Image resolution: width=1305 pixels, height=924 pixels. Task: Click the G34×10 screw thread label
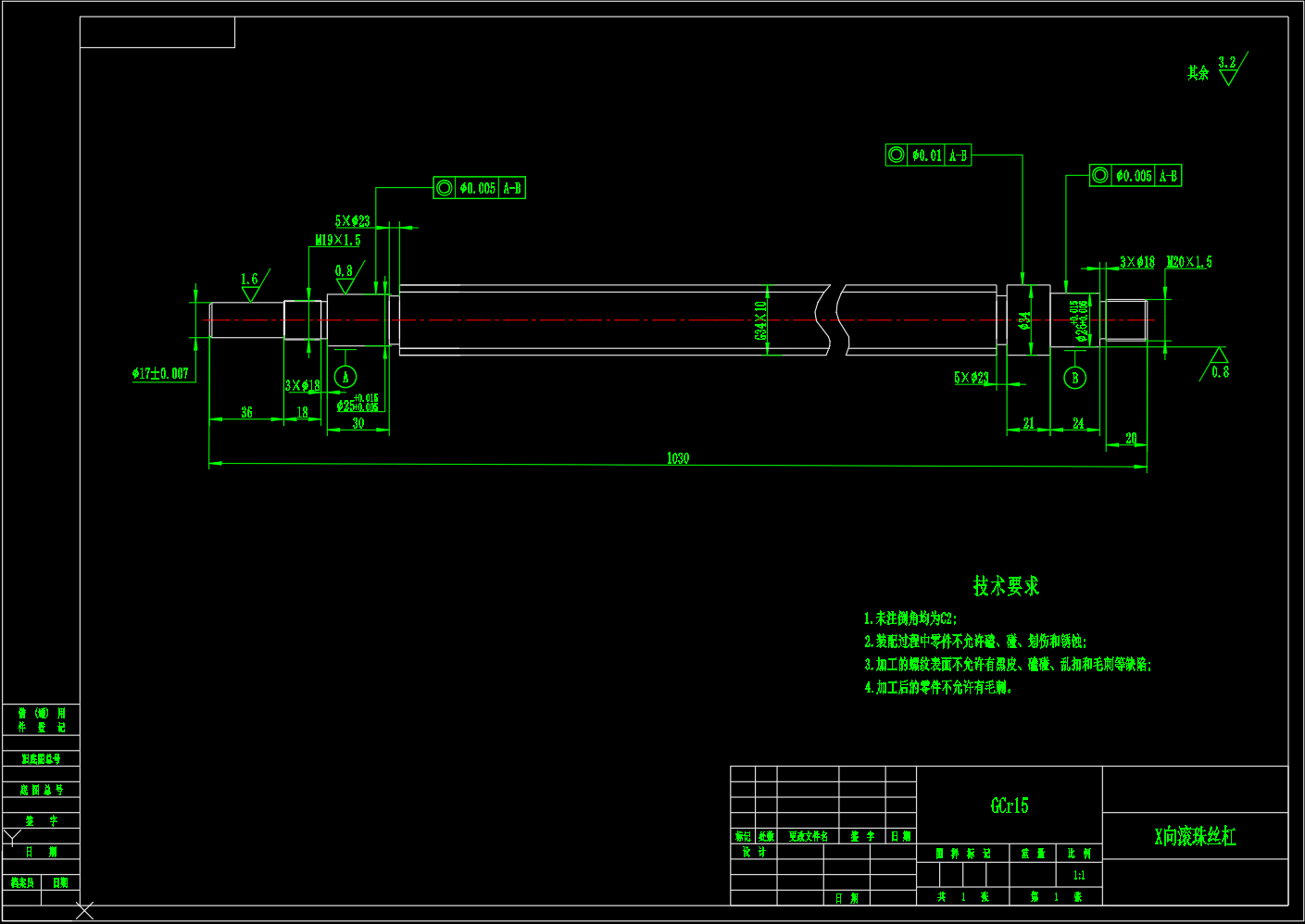coord(761,320)
